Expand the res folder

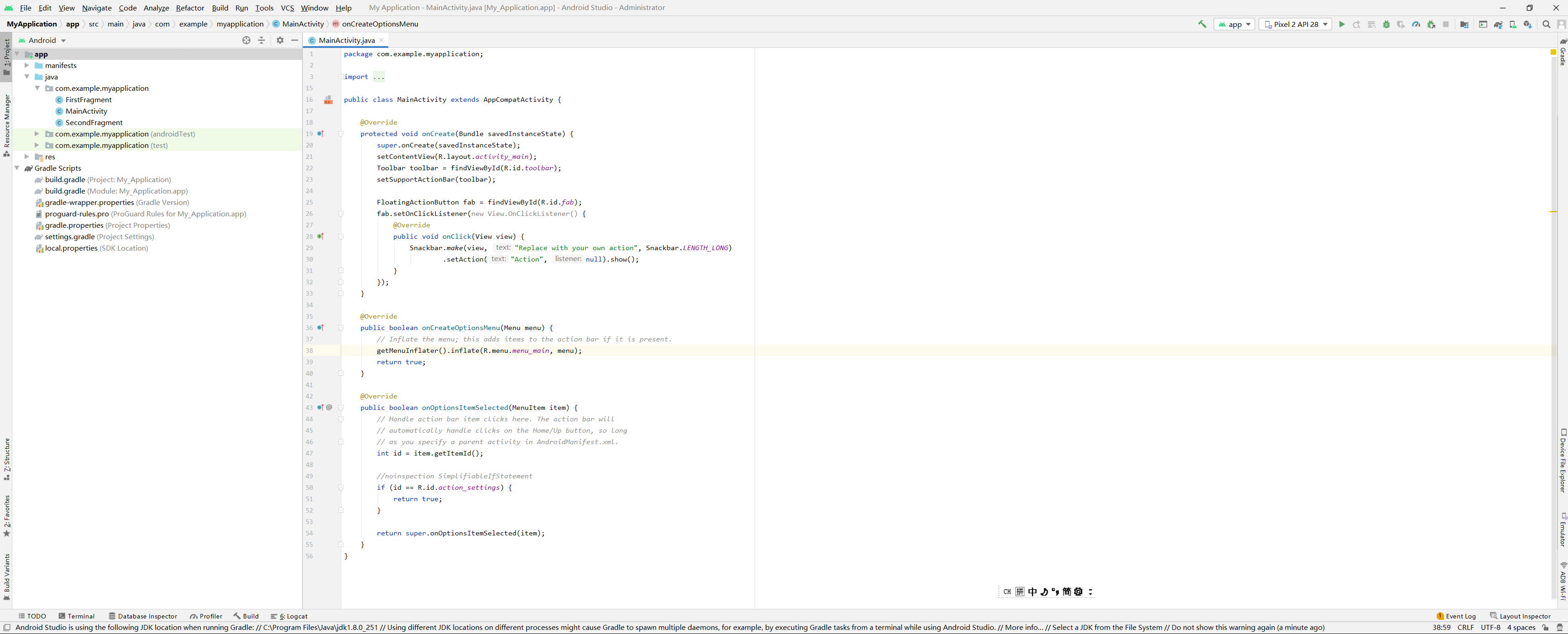pyautogui.click(x=27, y=157)
